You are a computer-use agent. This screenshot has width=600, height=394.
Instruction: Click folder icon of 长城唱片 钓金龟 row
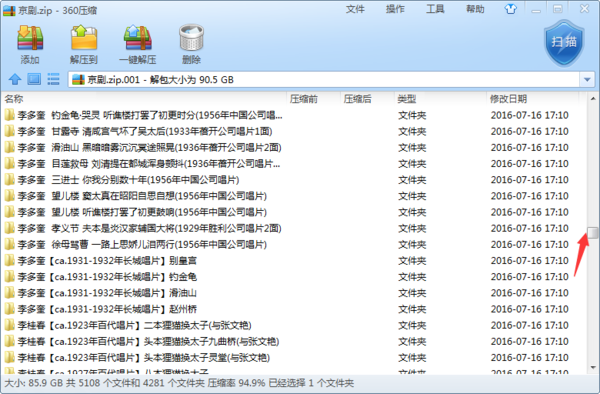[10, 277]
